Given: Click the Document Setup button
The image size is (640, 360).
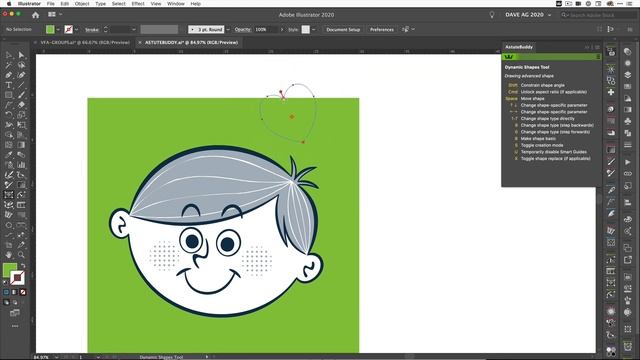Looking at the screenshot, I should click(x=343, y=29).
